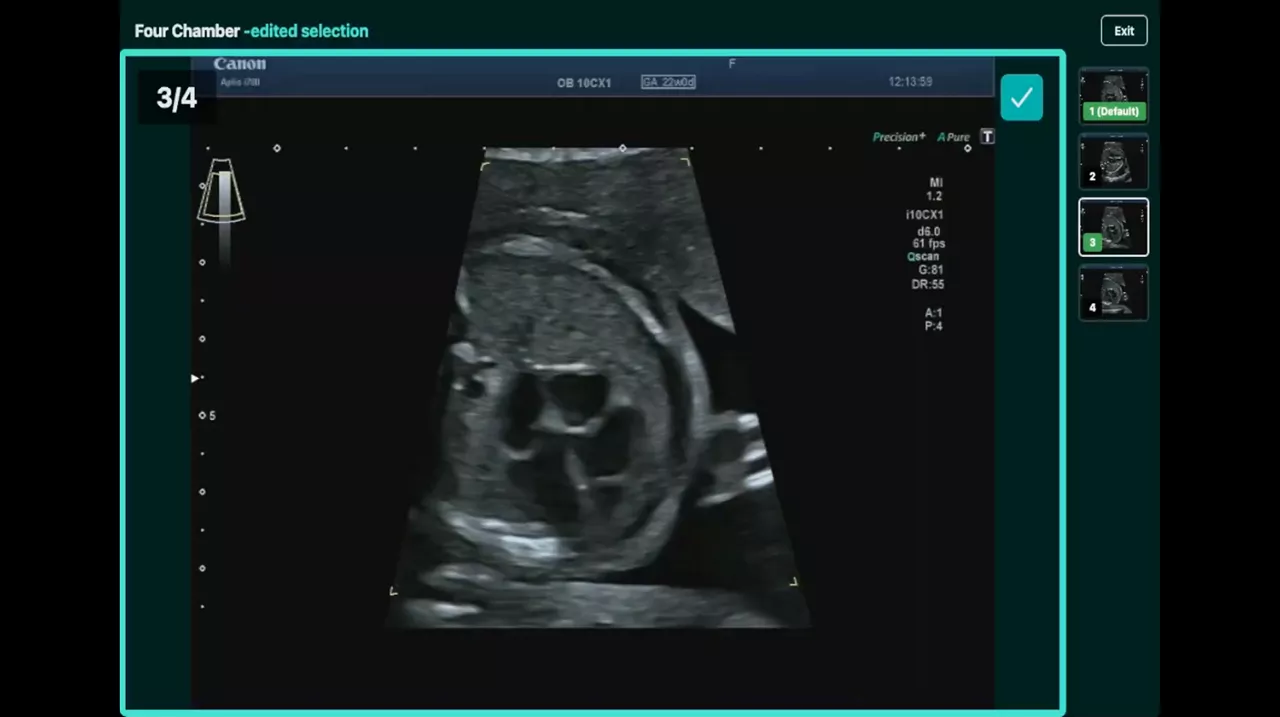
Task: Click the Exit button
Action: [1124, 31]
